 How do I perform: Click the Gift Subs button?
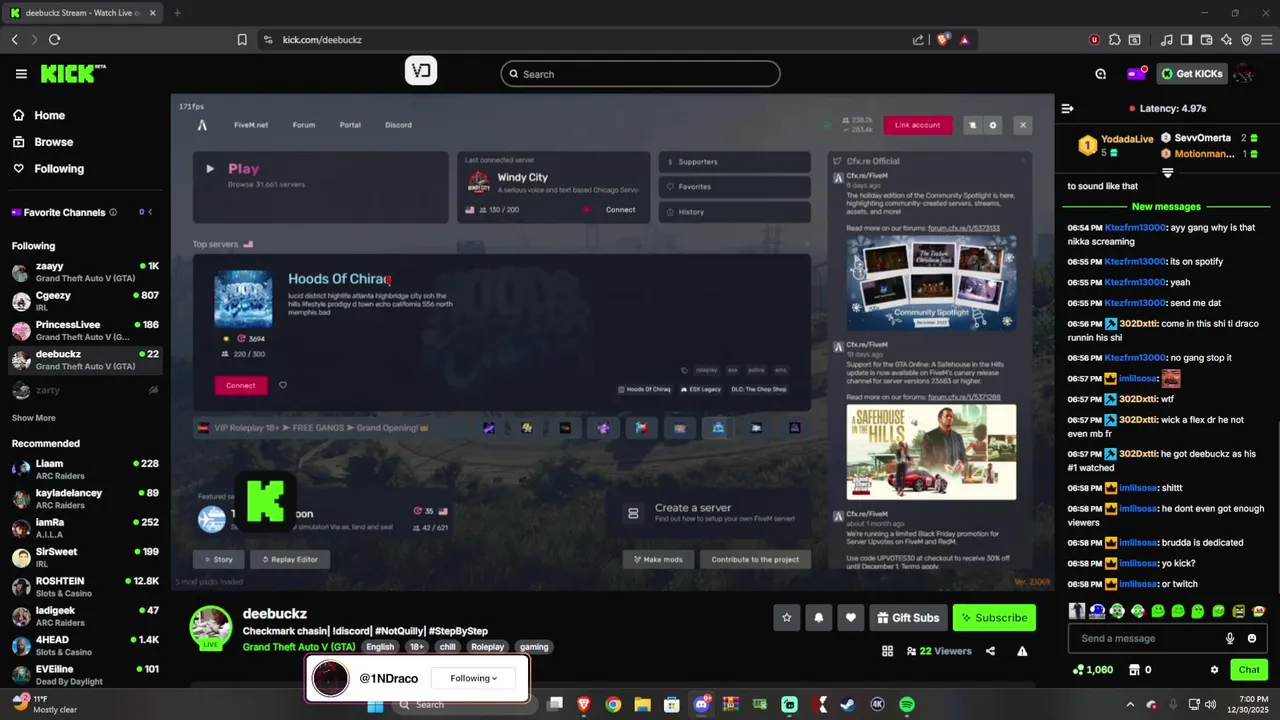pos(909,618)
